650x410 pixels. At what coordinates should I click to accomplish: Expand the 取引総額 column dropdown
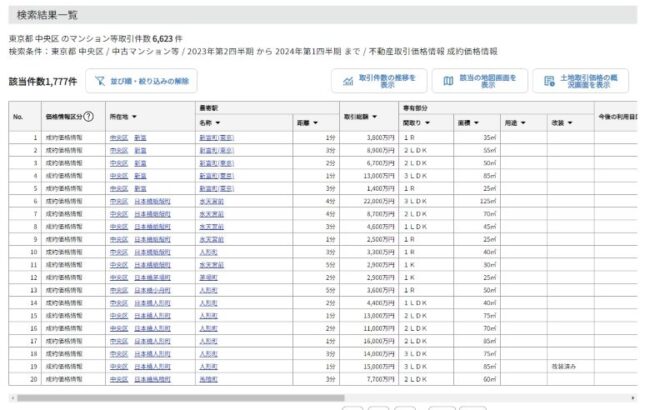374,117
